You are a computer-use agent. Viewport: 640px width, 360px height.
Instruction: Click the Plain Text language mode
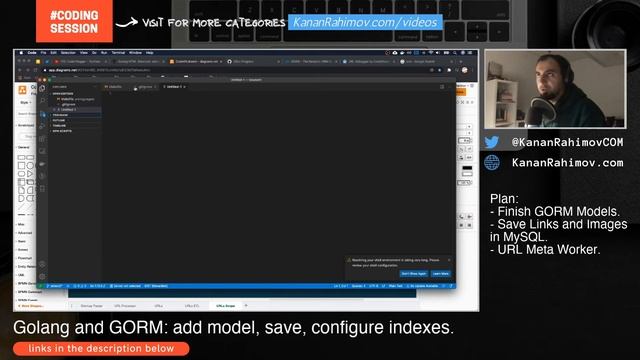[x=396, y=286]
